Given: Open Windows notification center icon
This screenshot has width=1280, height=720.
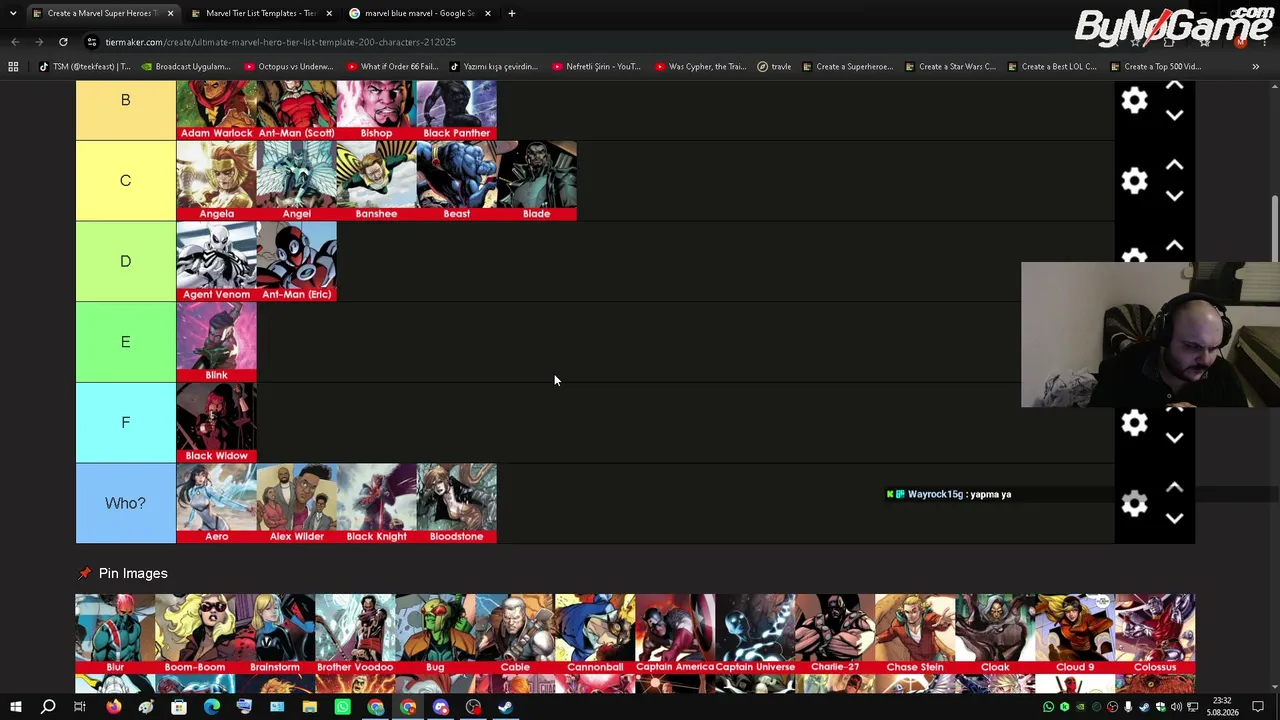Looking at the screenshot, I should point(1258,707).
